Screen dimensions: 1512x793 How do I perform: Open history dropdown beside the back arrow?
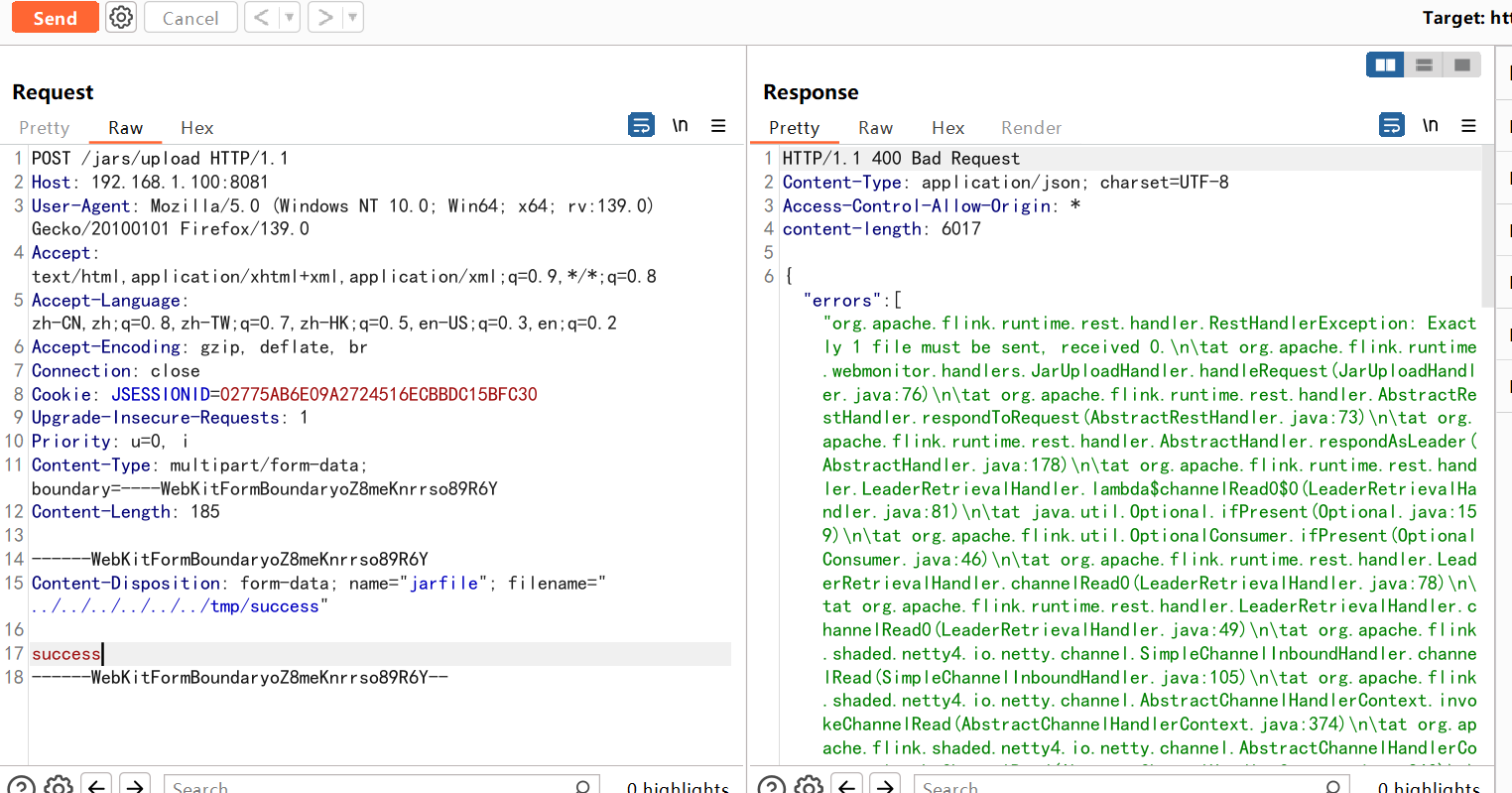(x=289, y=18)
